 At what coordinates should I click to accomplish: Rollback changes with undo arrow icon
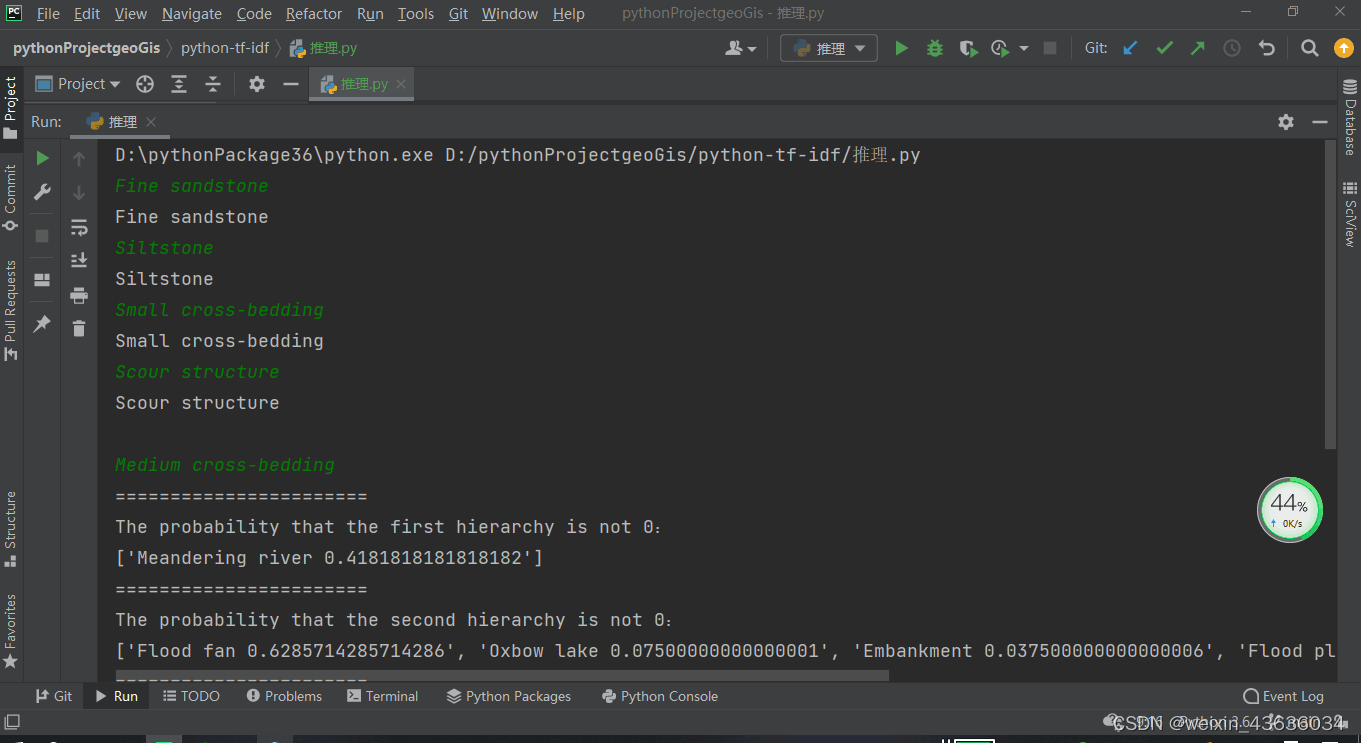click(1267, 48)
